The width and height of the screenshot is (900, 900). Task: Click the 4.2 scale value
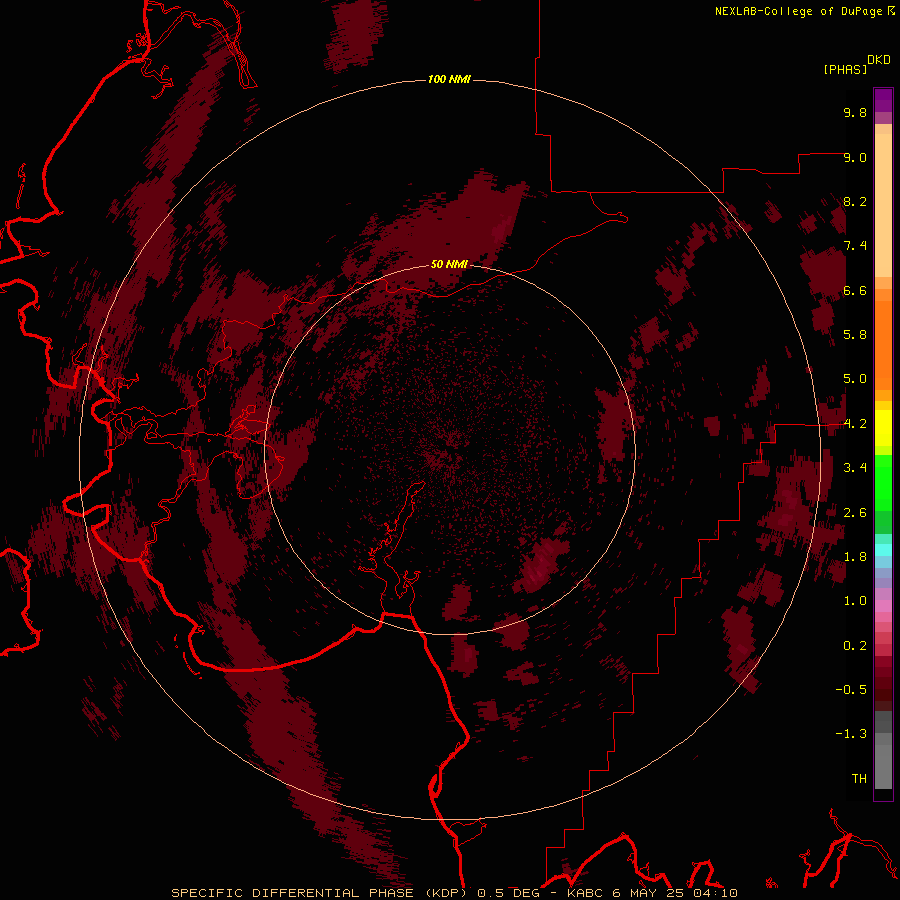pyautogui.click(x=855, y=424)
